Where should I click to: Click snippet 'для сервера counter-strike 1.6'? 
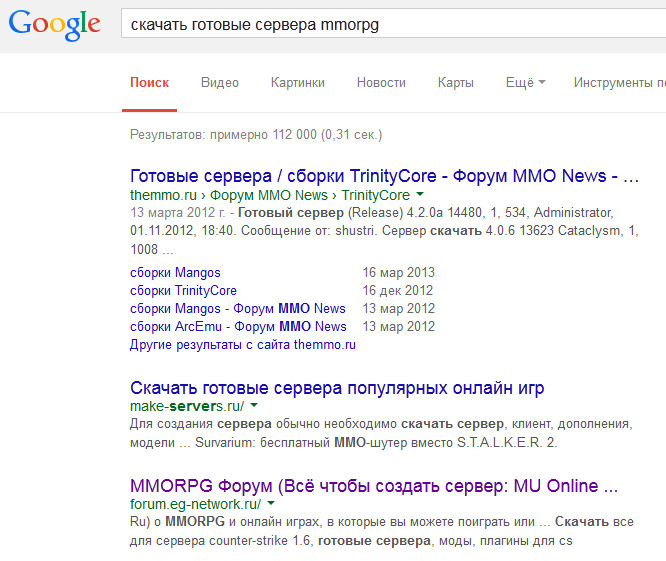(220, 541)
